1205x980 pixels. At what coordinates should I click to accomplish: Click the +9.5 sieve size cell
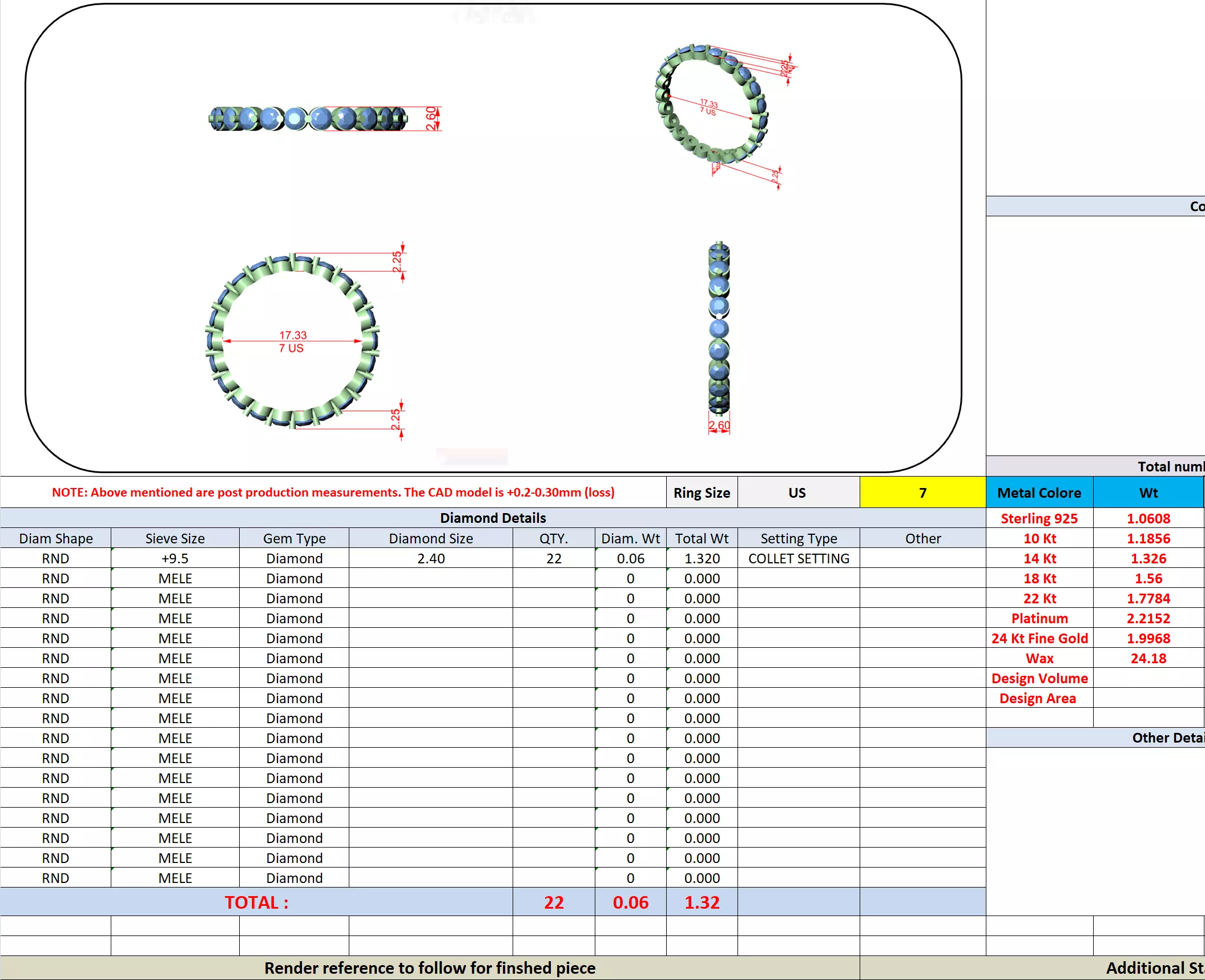coord(175,558)
